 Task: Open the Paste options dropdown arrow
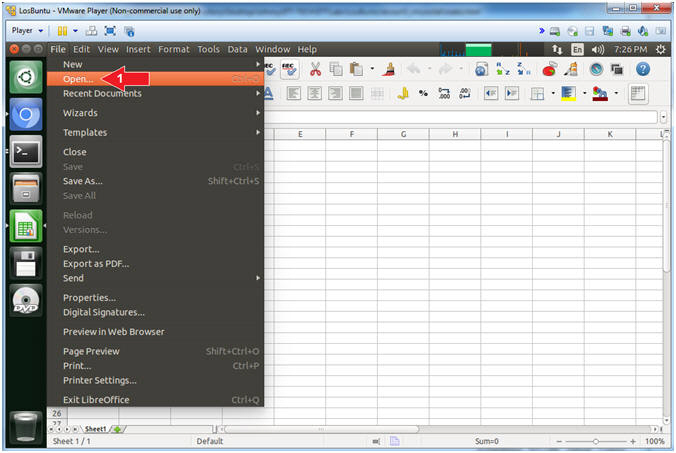(x=372, y=69)
